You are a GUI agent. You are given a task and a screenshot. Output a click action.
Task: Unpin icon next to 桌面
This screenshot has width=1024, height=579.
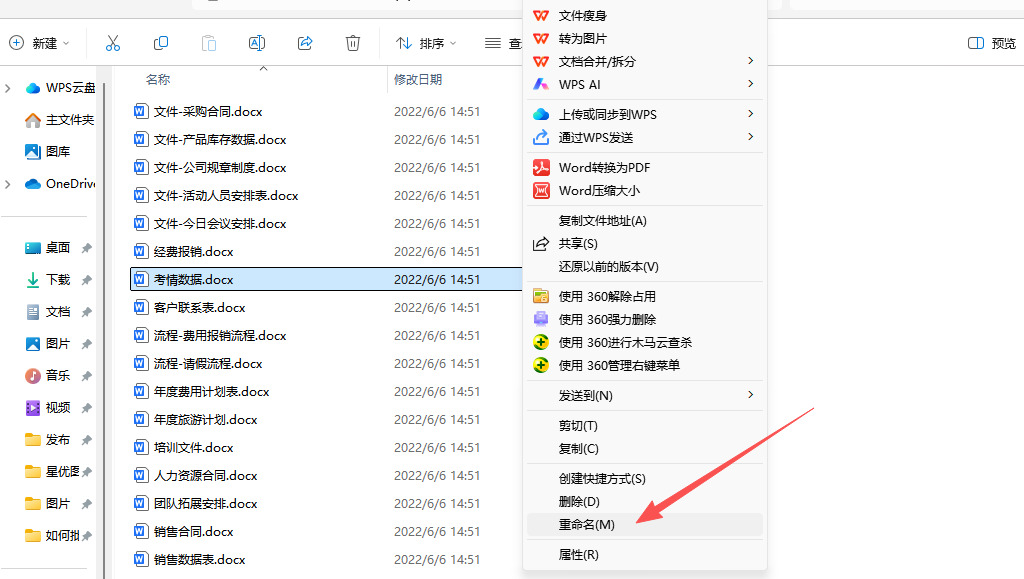click(86, 248)
